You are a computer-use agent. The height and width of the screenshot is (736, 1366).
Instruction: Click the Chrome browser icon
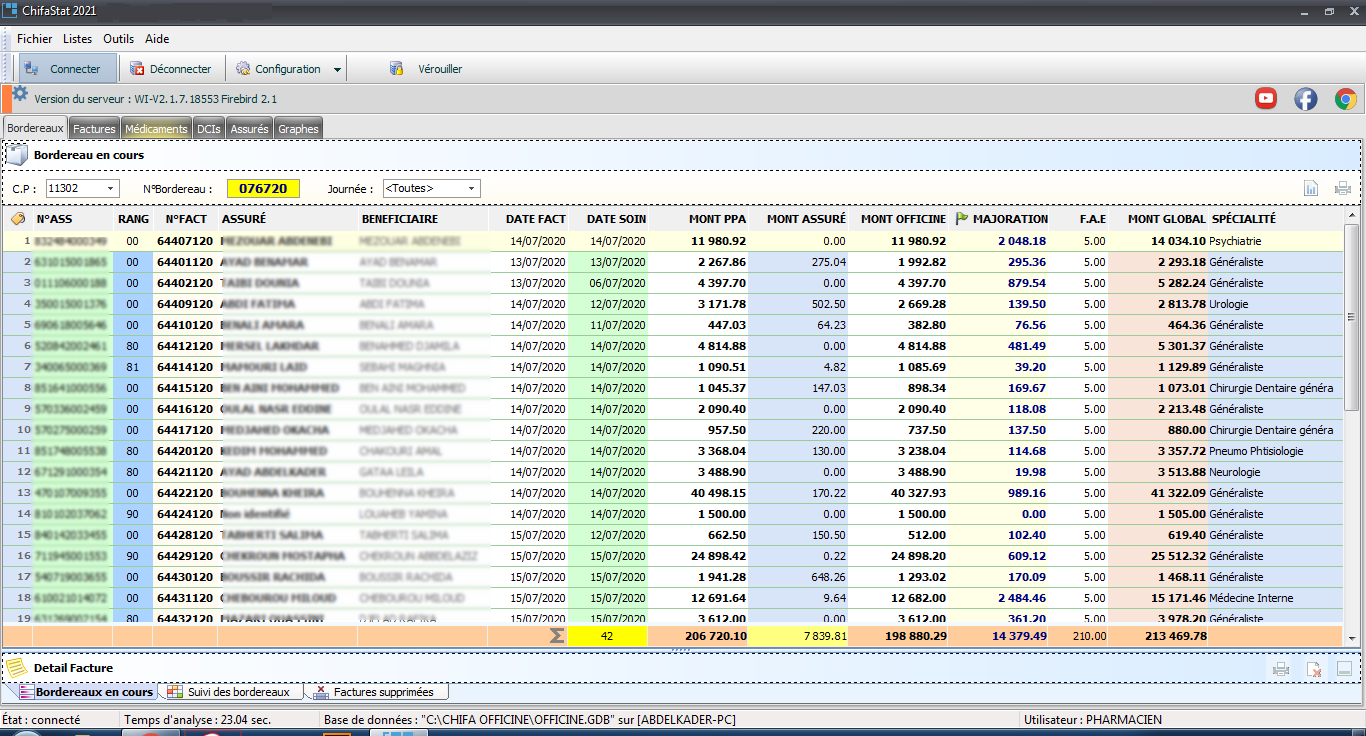(1345, 98)
